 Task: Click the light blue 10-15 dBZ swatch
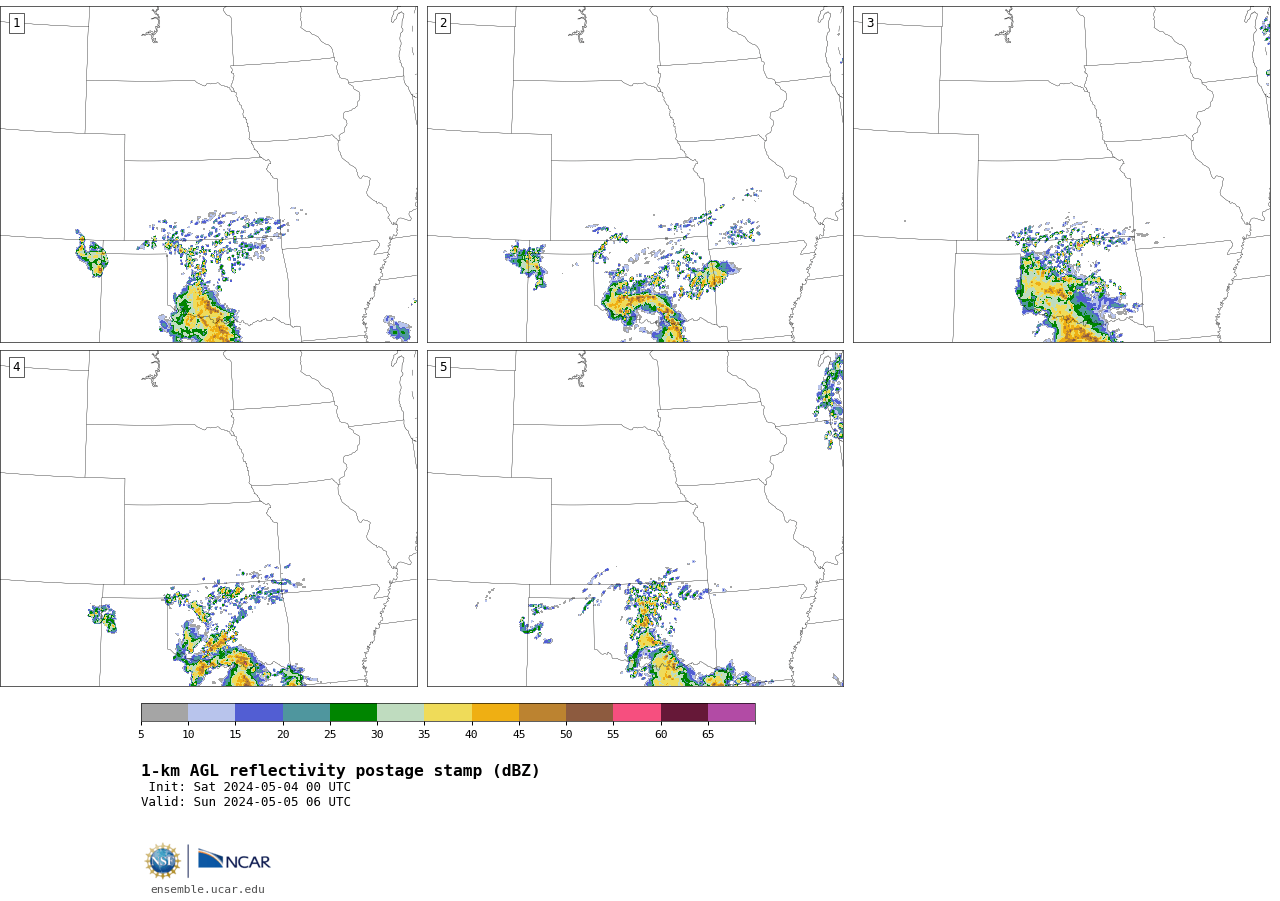point(212,713)
